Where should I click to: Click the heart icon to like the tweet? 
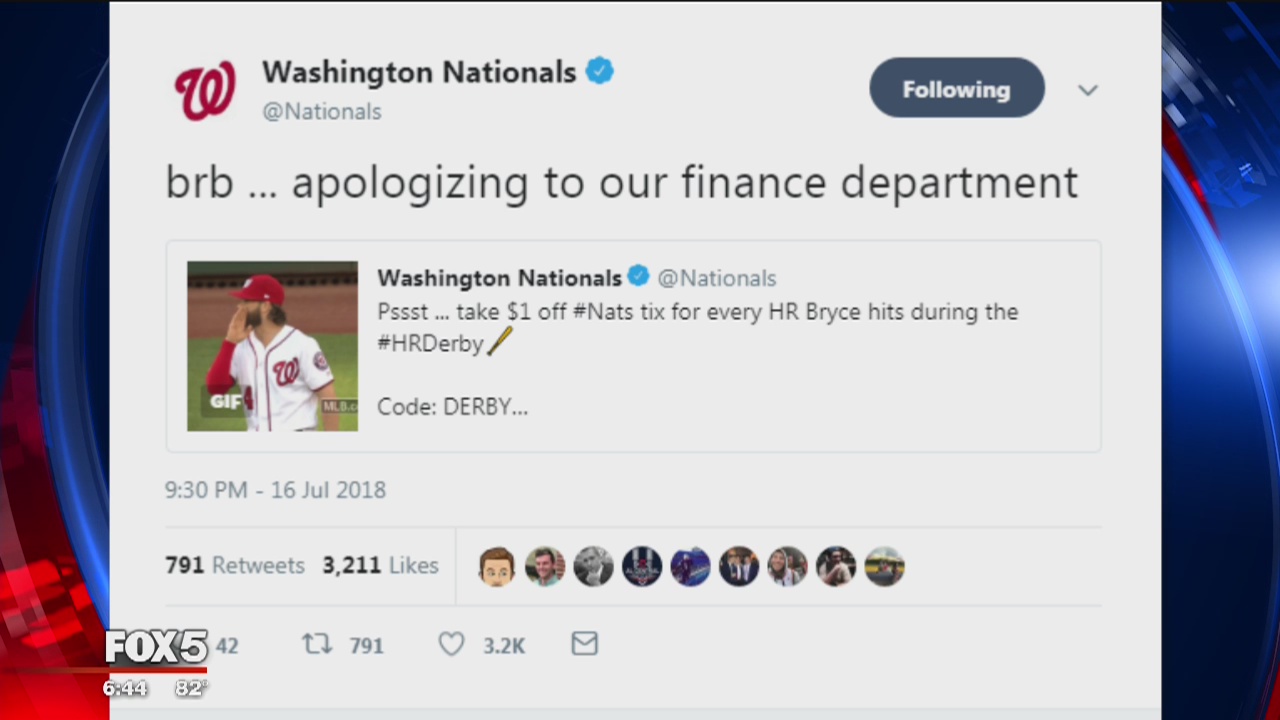(451, 645)
